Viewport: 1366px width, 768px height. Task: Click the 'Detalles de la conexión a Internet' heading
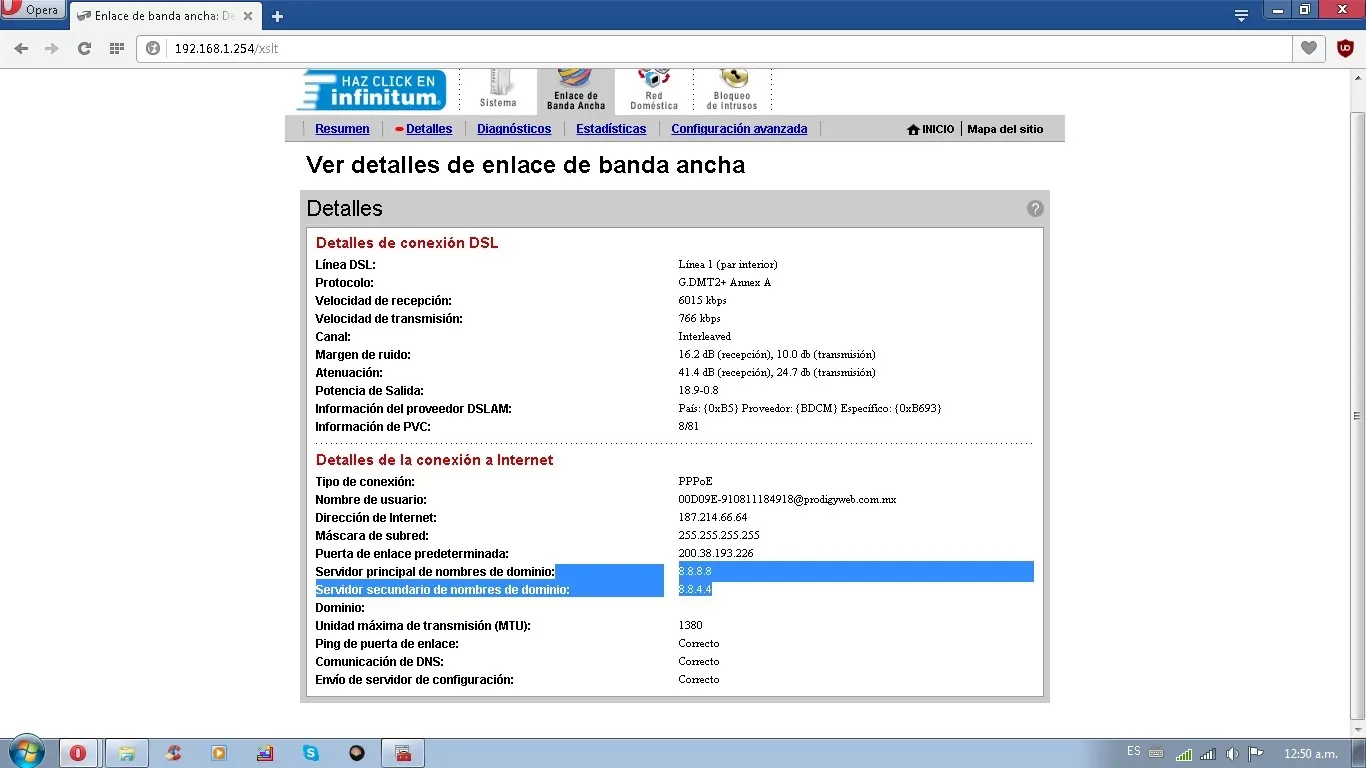point(434,460)
